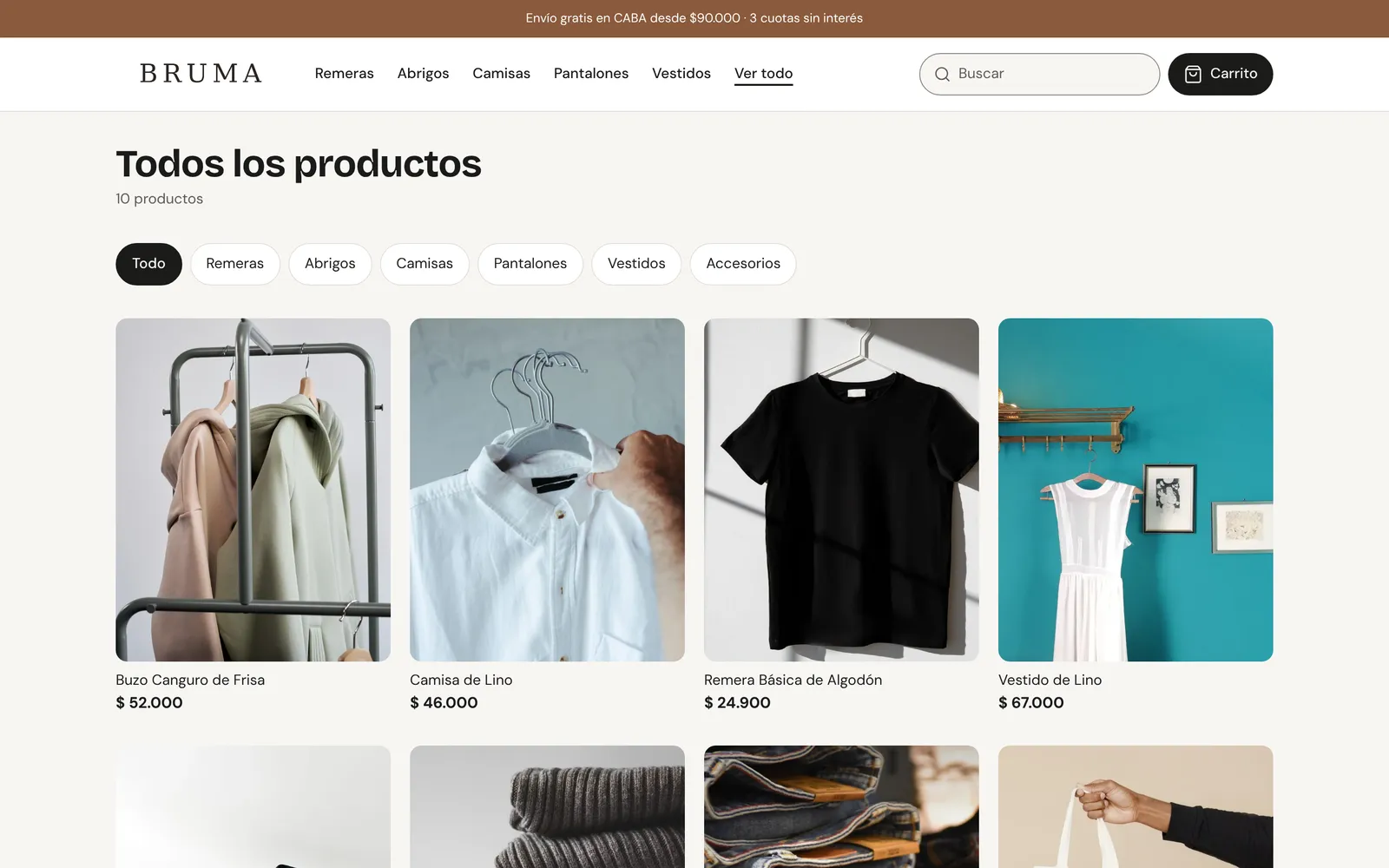Click the Remera Básica de Algodón title
Screen dimensions: 1389x868
click(793, 680)
